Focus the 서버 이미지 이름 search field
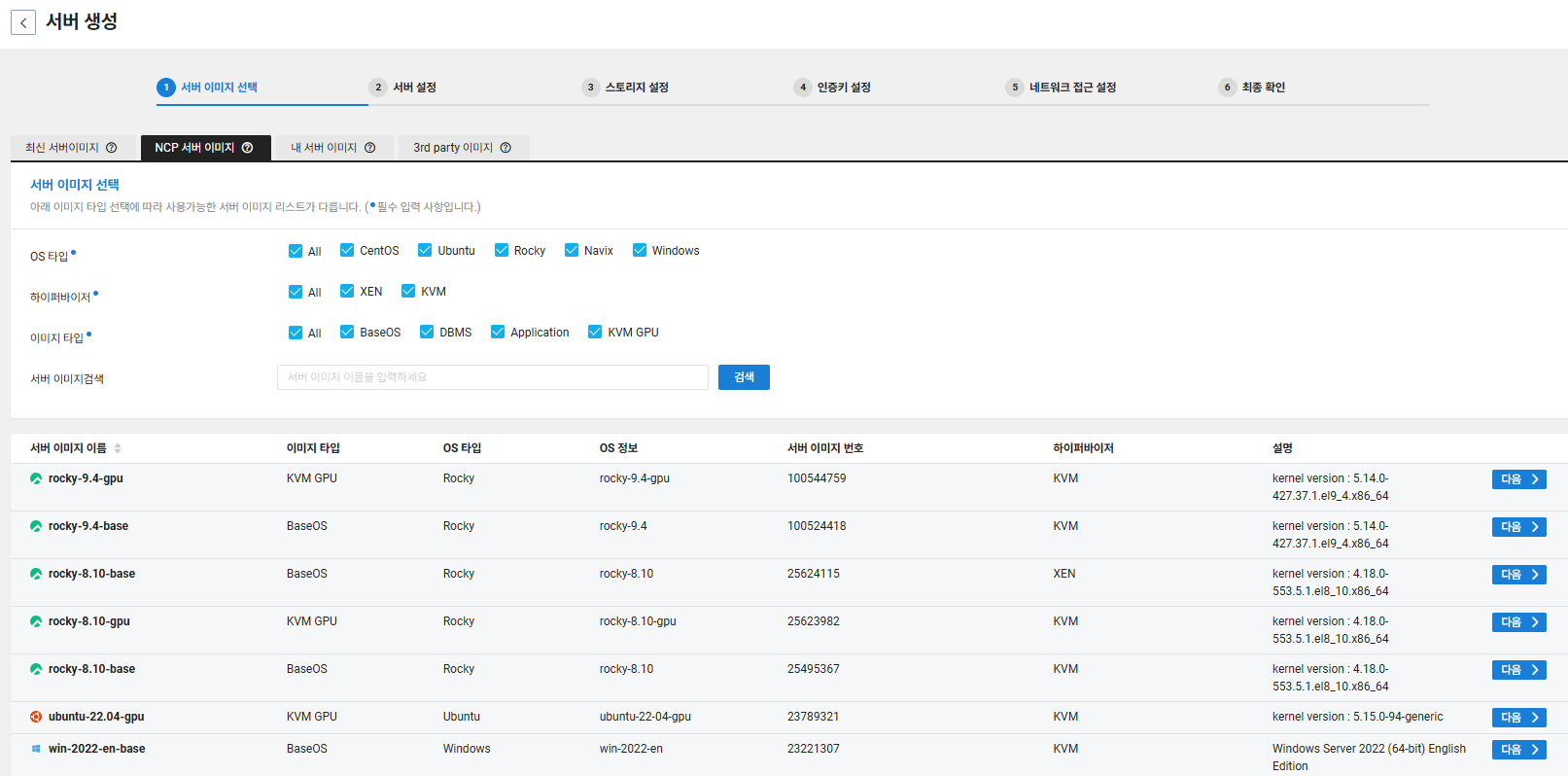Screen dimensions: 1568x776 point(493,377)
